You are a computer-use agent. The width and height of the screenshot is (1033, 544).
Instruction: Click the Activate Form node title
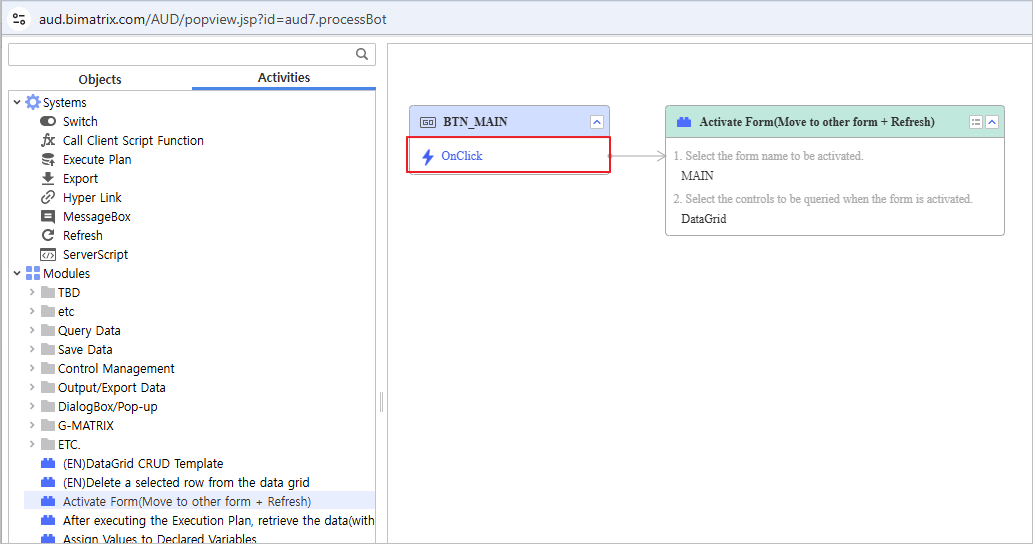point(817,122)
